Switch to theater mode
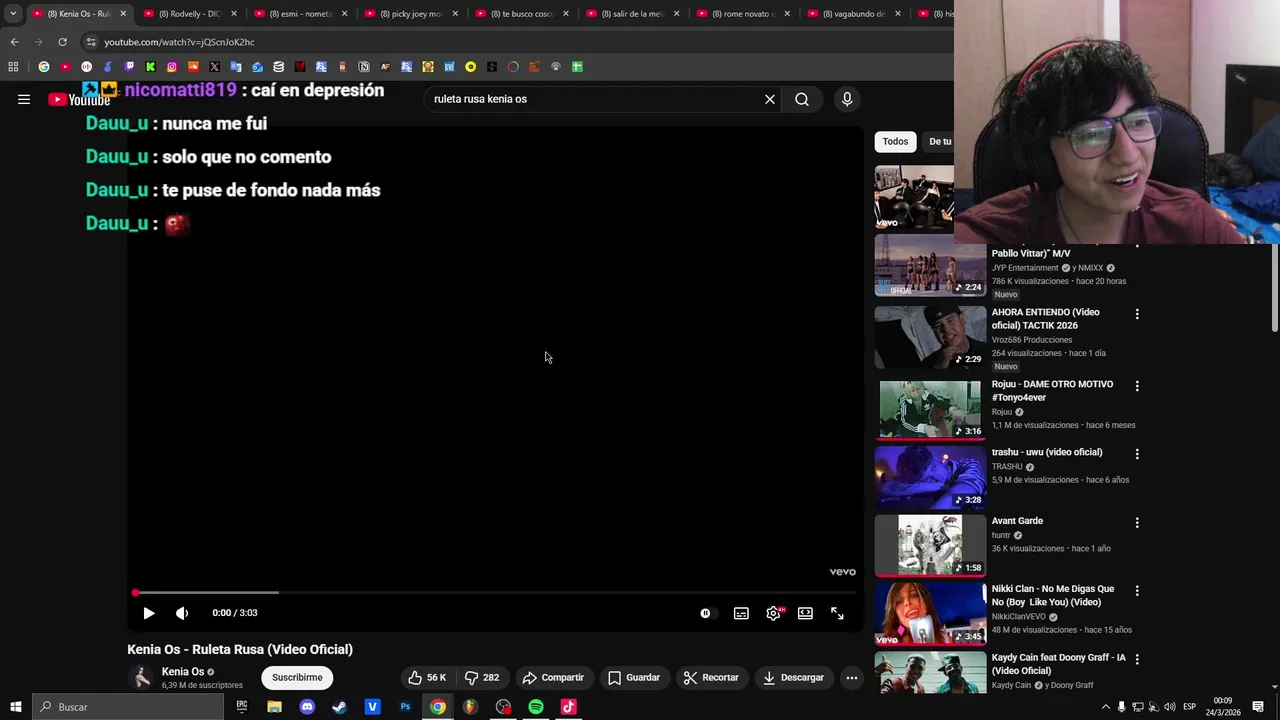 point(805,613)
